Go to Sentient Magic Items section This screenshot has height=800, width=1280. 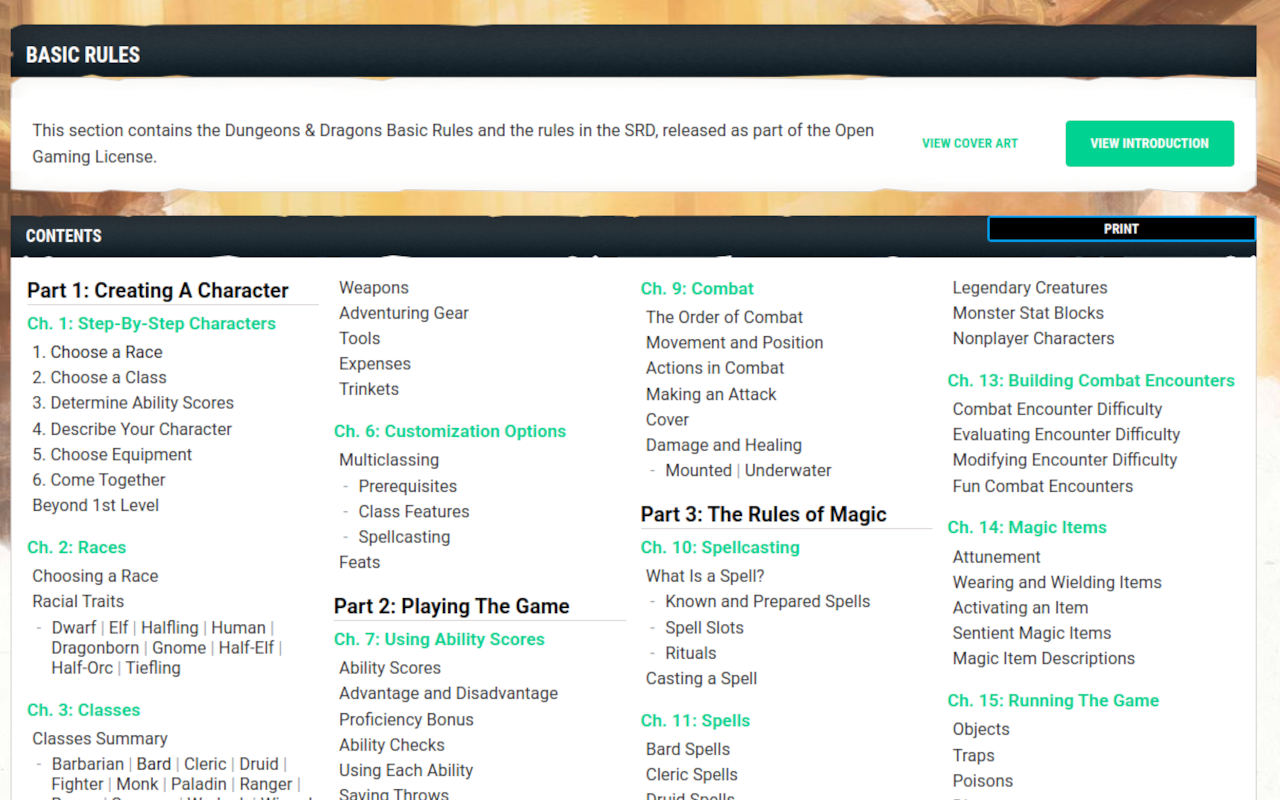pyautogui.click(x=1032, y=633)
